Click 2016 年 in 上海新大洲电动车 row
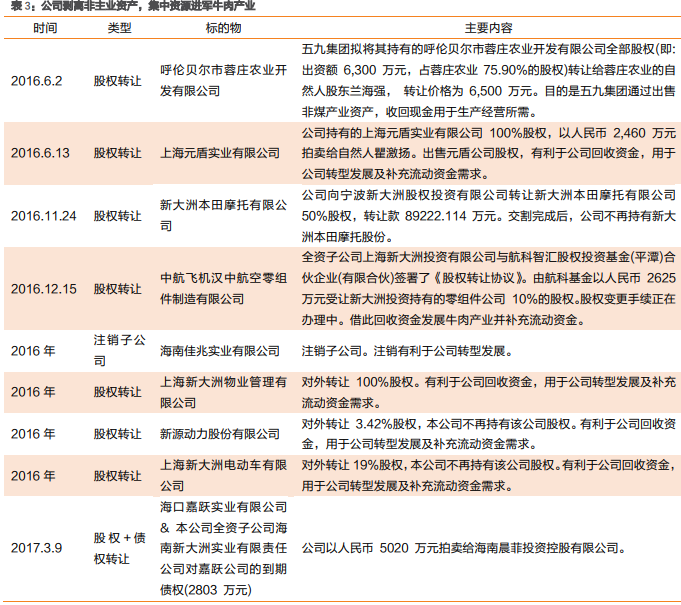681x605 pixels. [x=33, y=476]
